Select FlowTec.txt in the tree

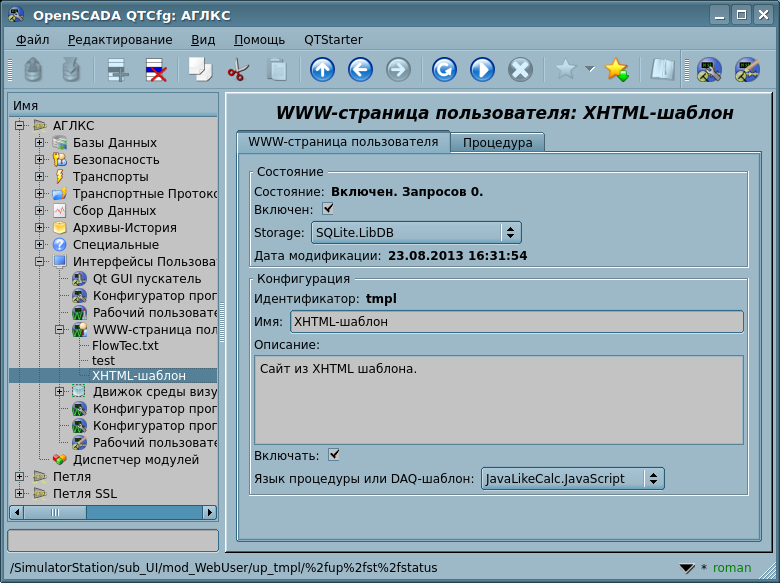[125, 345]
